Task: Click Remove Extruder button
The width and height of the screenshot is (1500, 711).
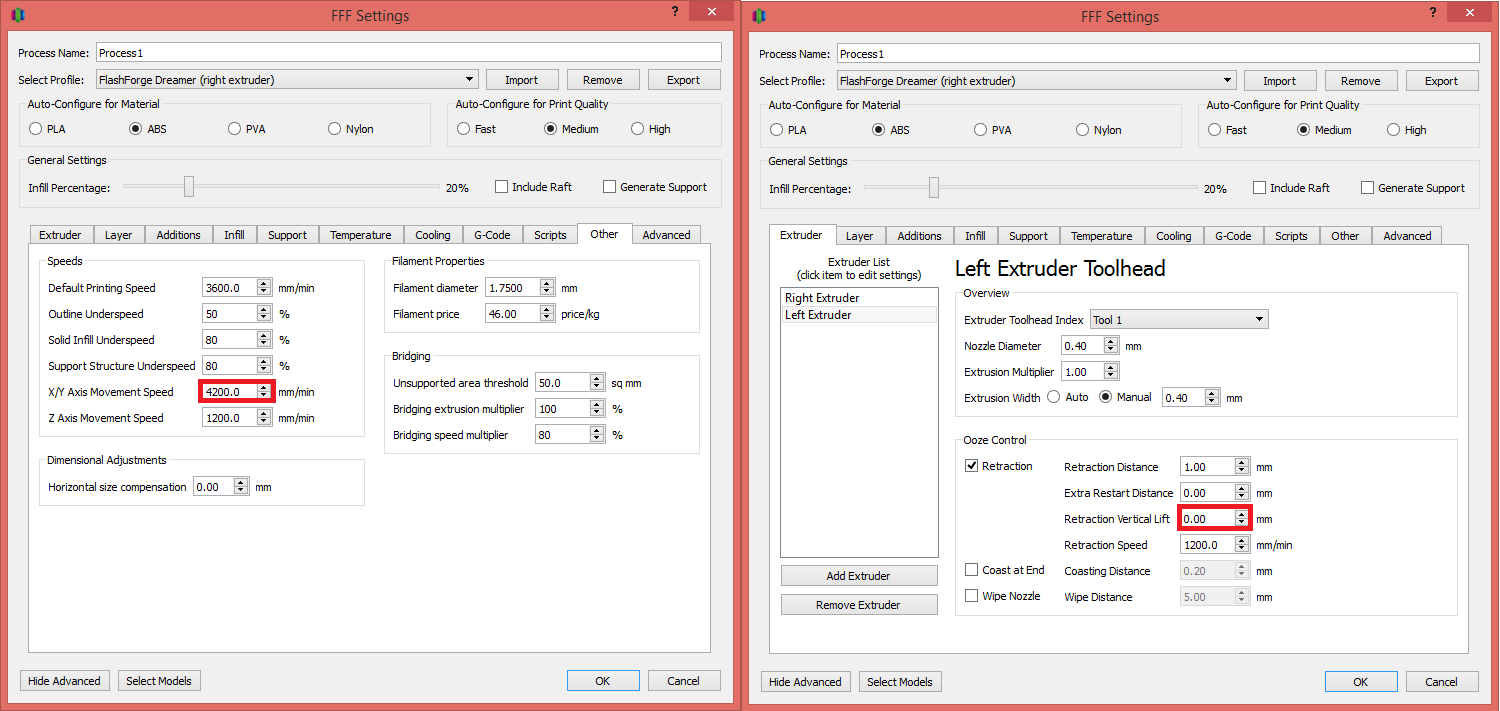Action: click(859, 605)
